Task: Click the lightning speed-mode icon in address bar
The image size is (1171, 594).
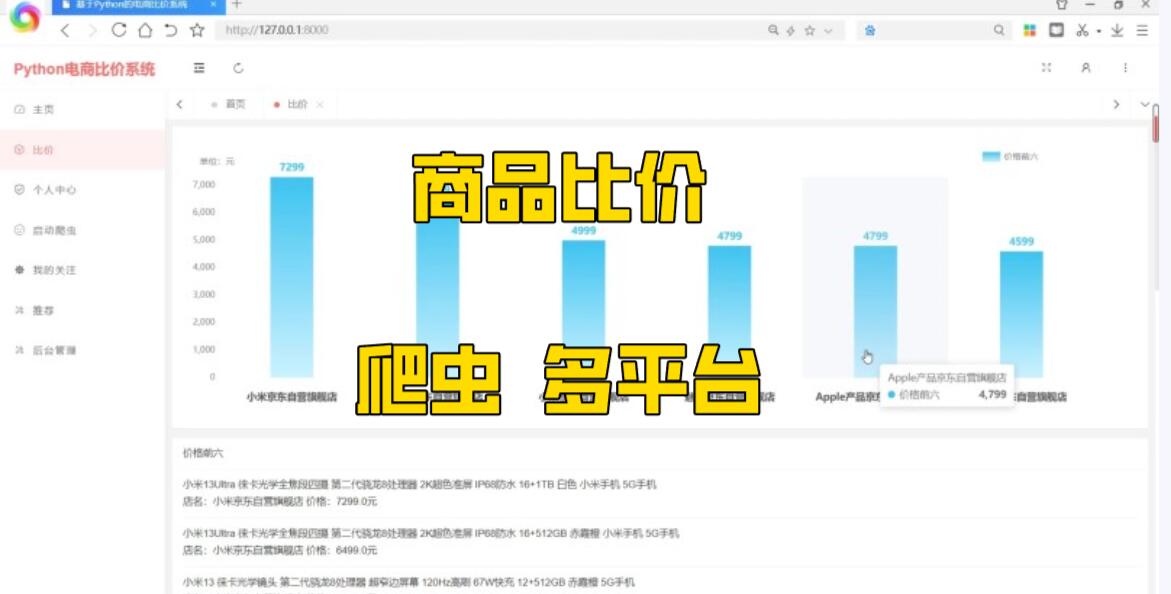Action: pos(791,31)
